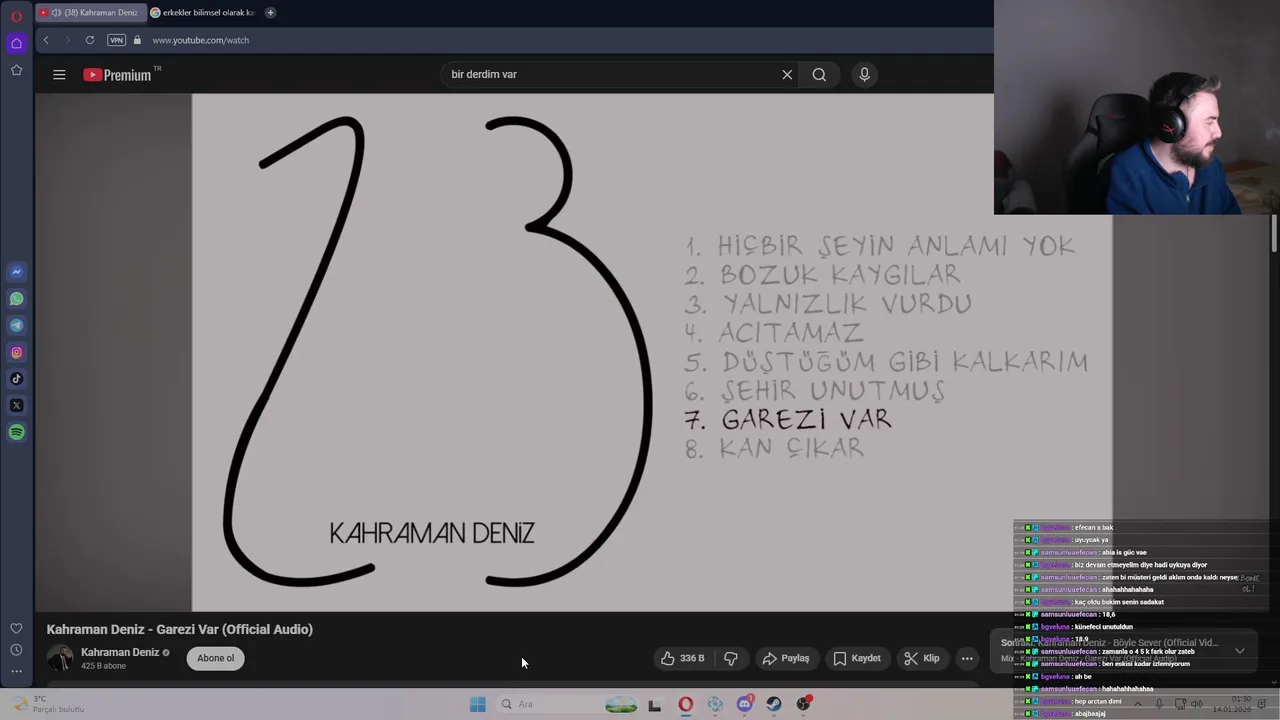View site info via the padlock icon
Image resolution: width=1280 pixels, height=720 pixels.
(x=138, y=40)
